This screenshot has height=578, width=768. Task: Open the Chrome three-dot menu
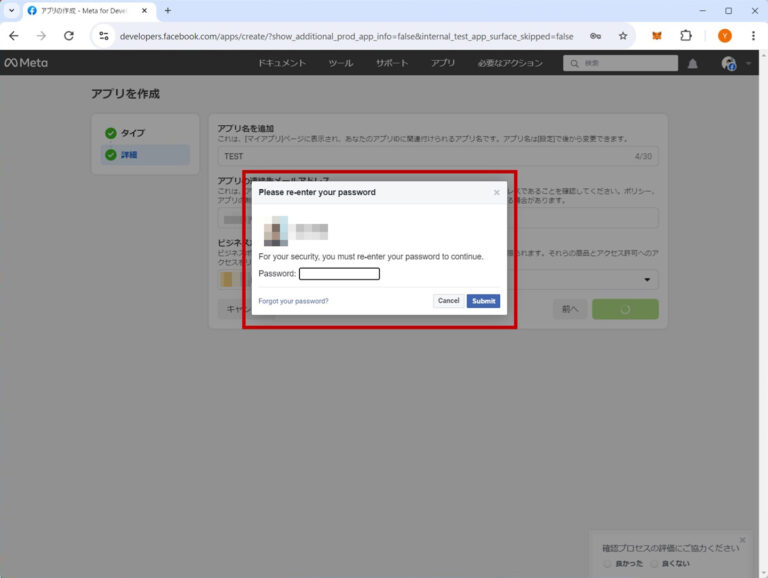753,35
